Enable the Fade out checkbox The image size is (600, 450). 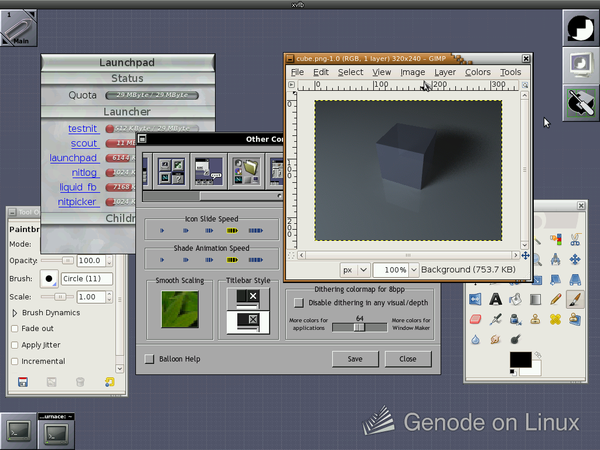tap(15, 328)
